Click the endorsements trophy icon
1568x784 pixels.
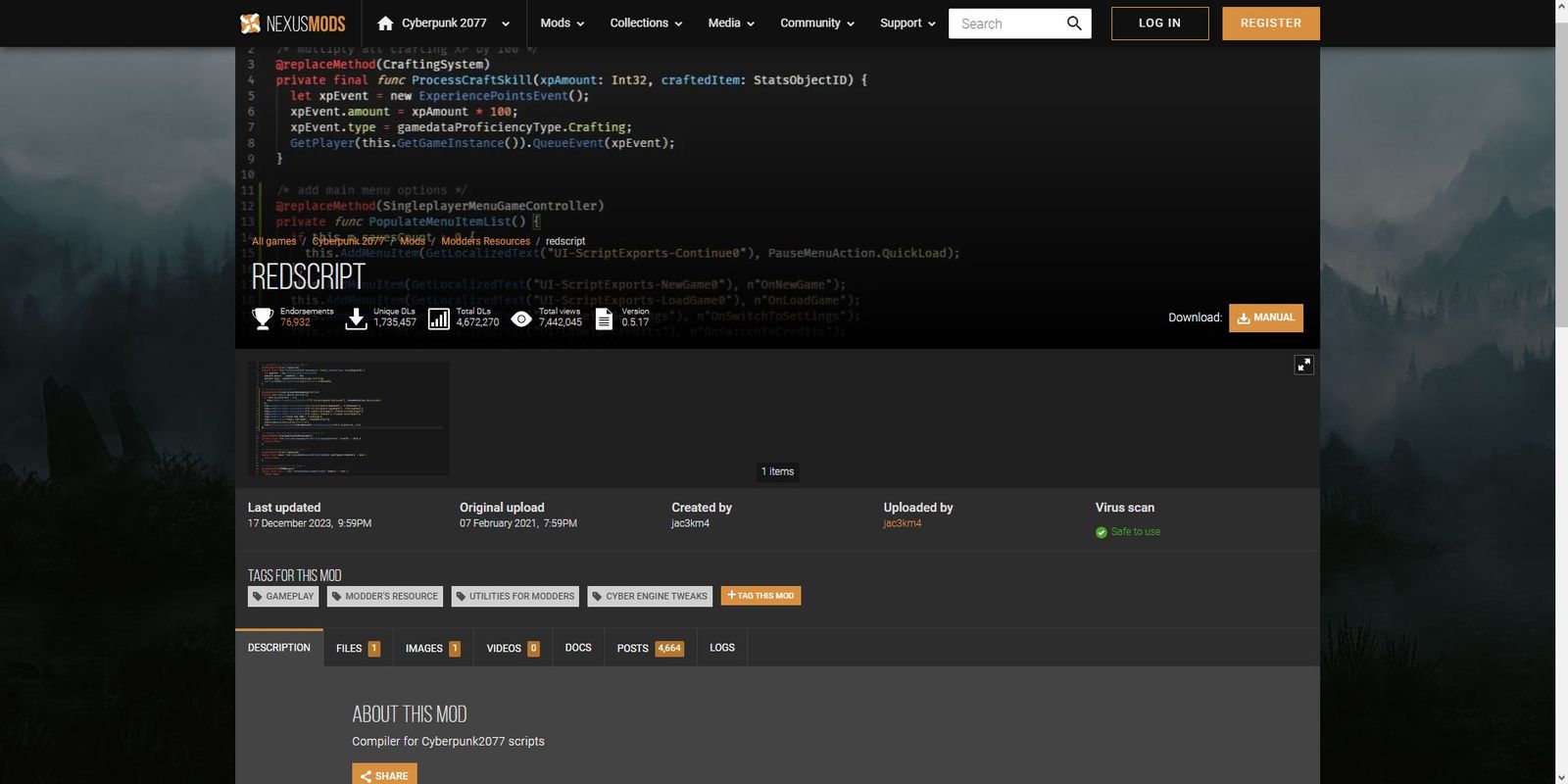click(263, 318)
